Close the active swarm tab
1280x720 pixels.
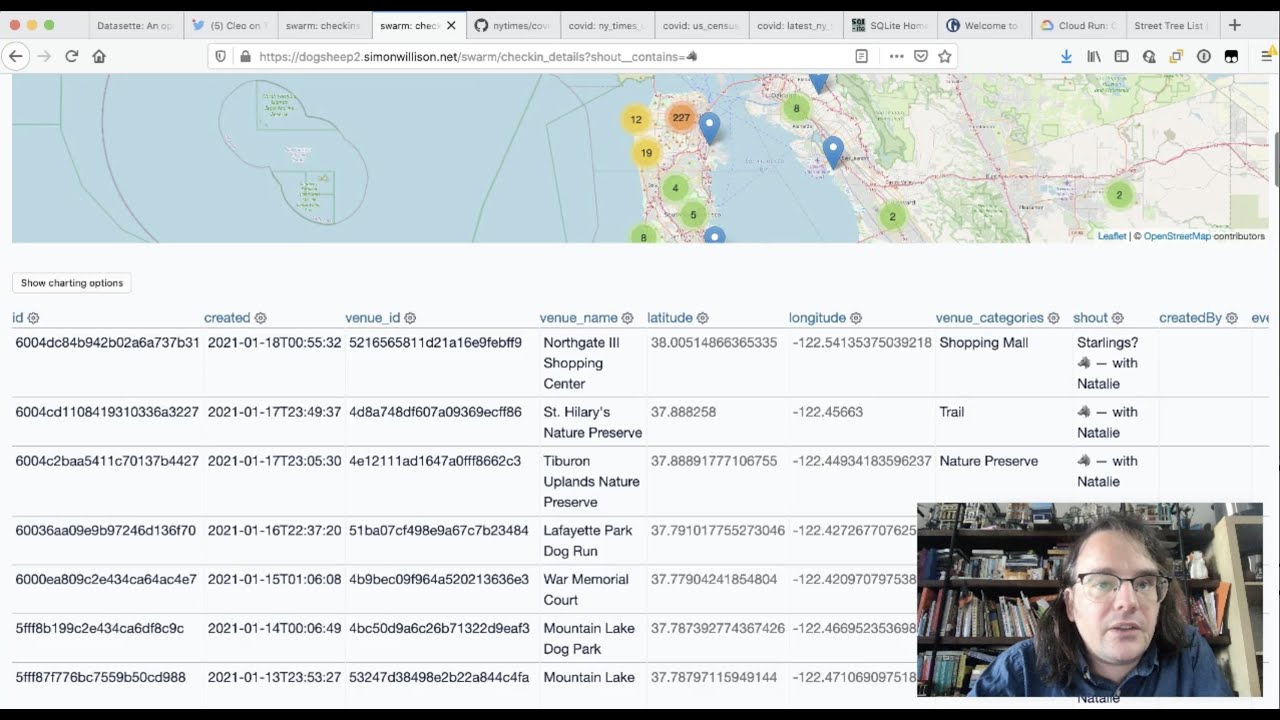451,25
